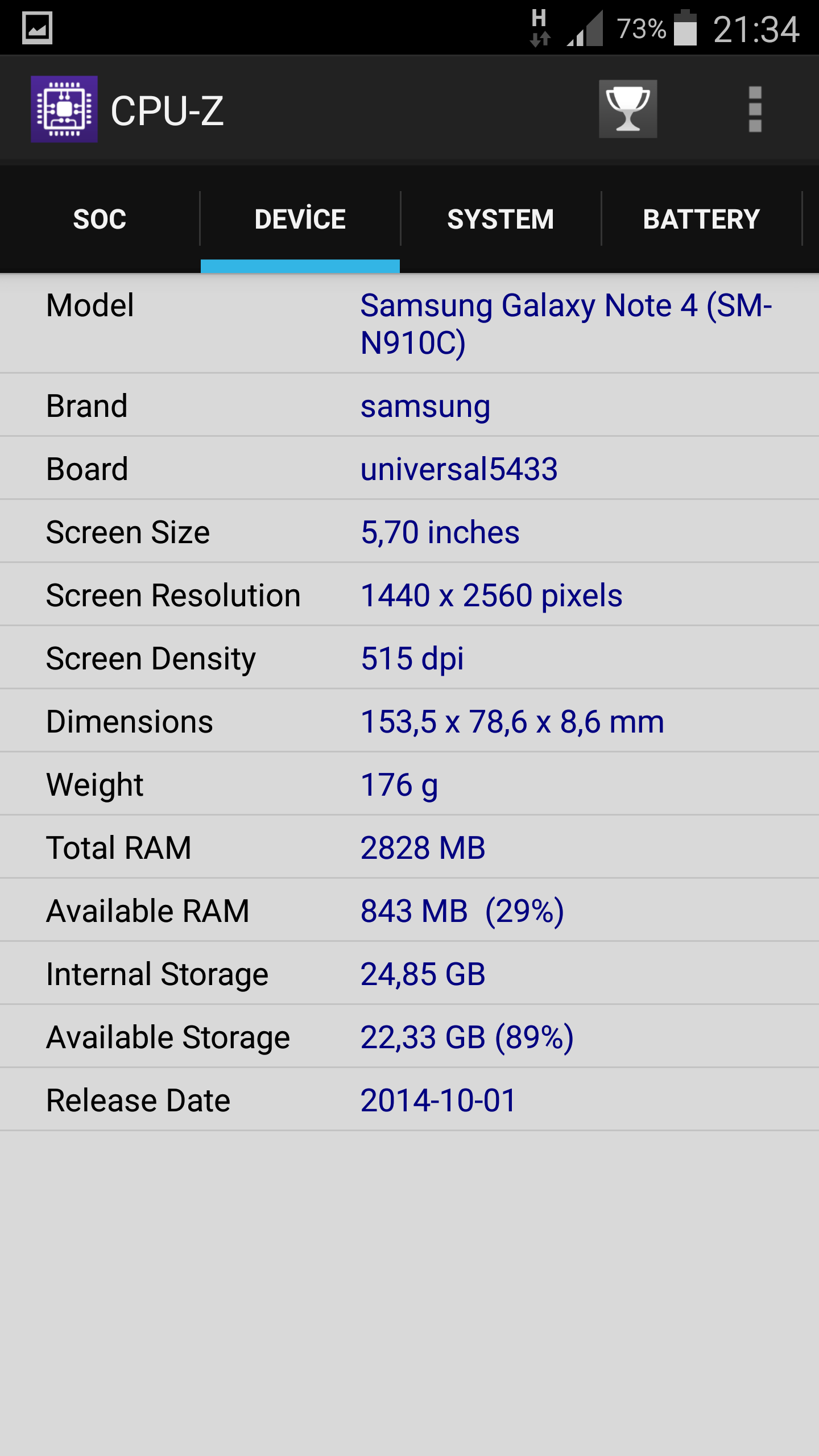Tap the Samsung Galaxy Note 4 model value
The image size is (819, 1456).
pyautogui.click(x=566, y=324)
